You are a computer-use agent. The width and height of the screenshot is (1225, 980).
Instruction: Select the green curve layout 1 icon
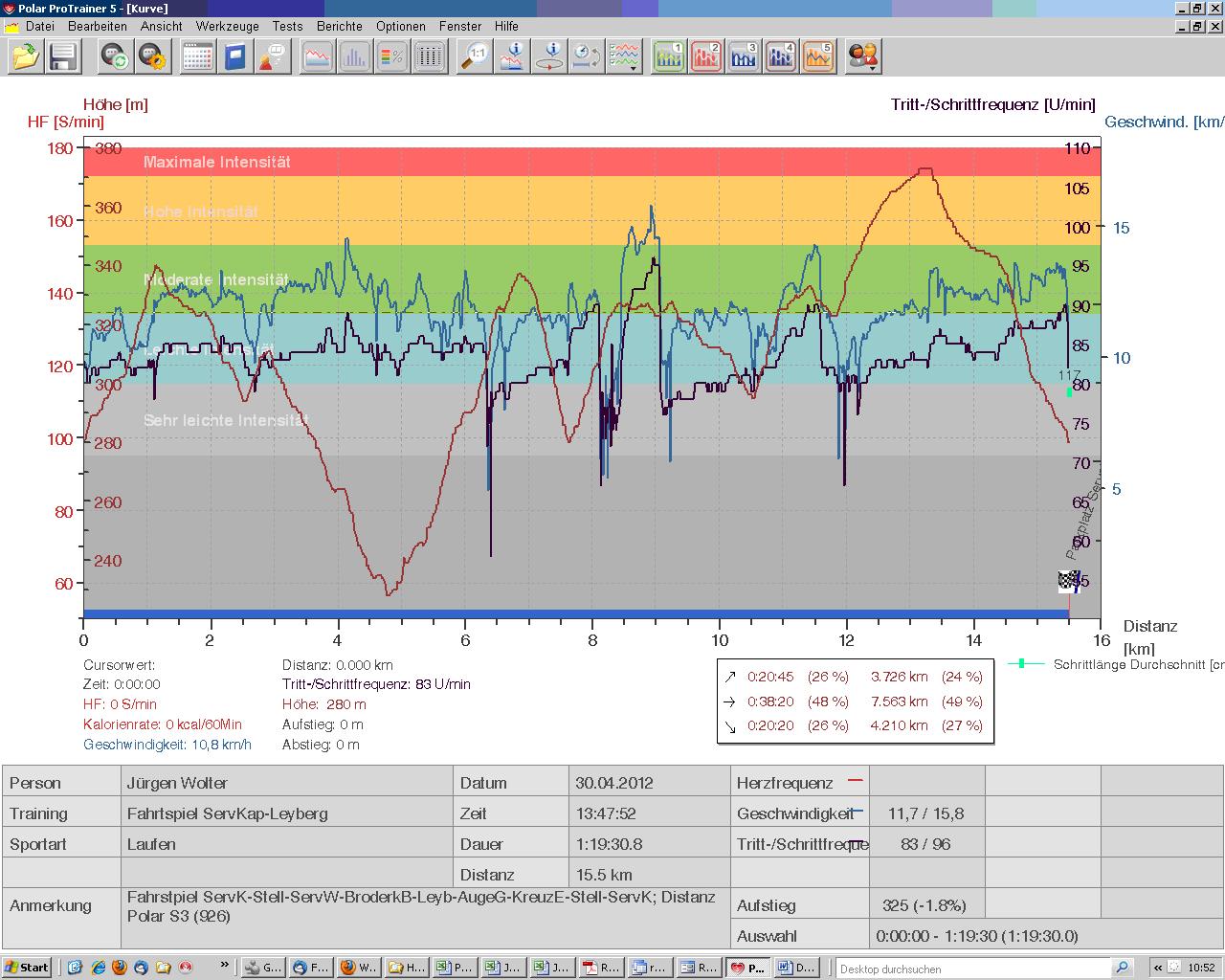click(669, 56)
